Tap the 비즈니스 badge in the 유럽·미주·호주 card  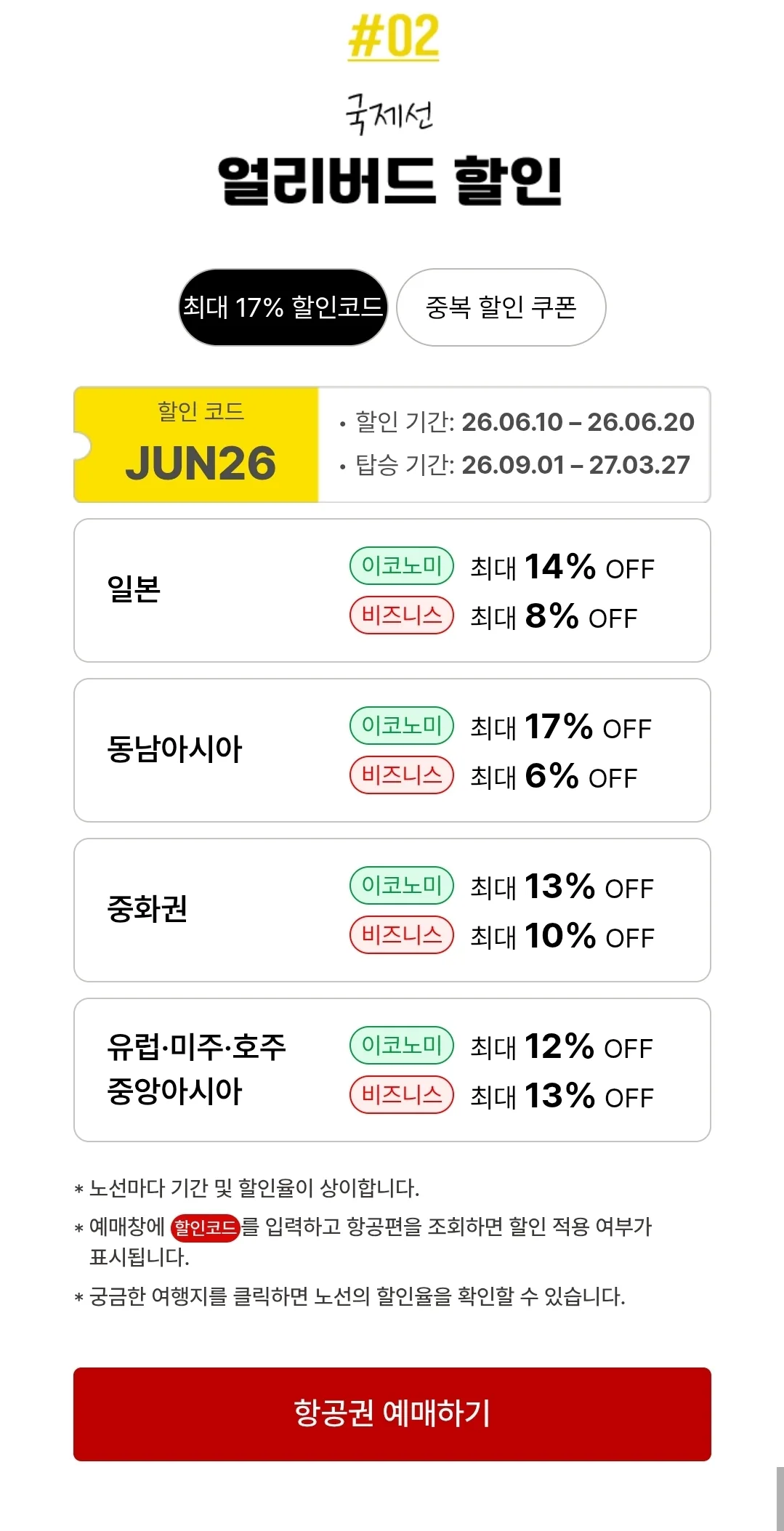pyautogui.click(x=402, y=1095)
